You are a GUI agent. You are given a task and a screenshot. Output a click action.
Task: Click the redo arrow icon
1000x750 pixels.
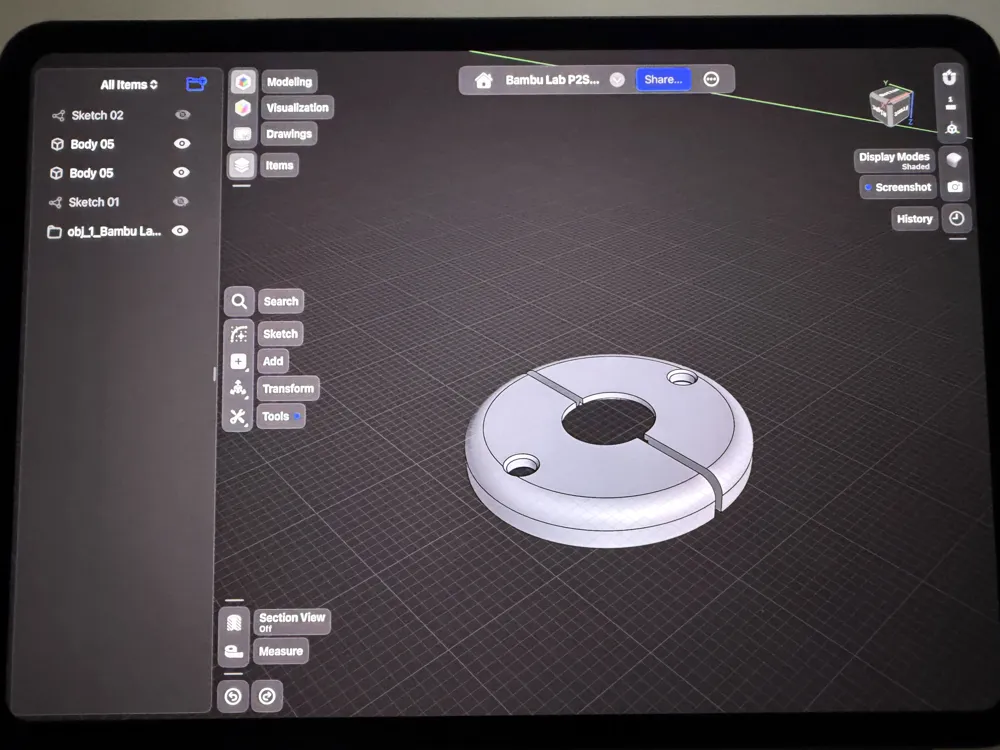(267, 696)
